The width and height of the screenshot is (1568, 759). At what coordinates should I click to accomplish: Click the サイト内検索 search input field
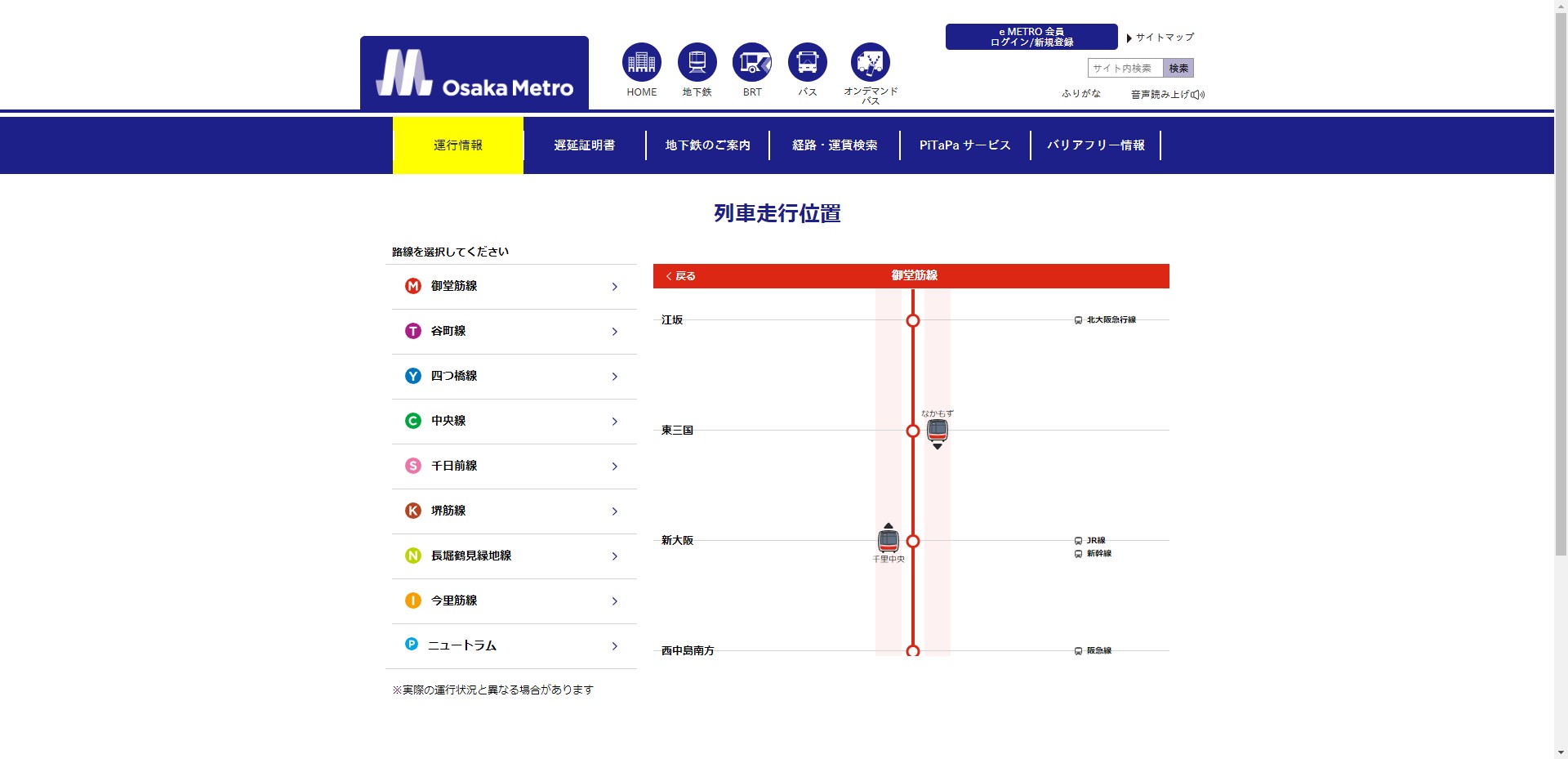pos(1125,69)
